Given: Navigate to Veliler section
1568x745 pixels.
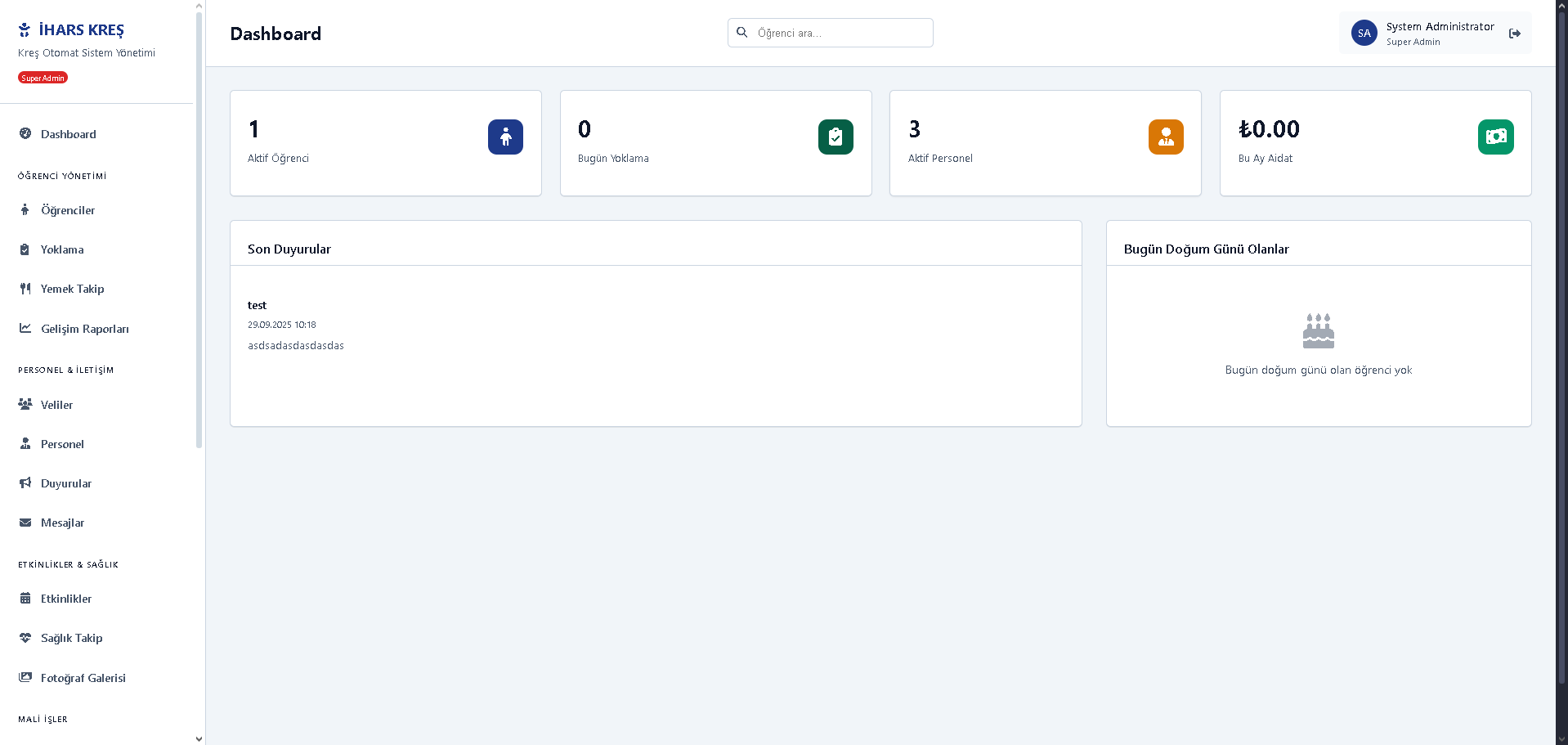Looking at the screenshot, I should tap(56, 405).
